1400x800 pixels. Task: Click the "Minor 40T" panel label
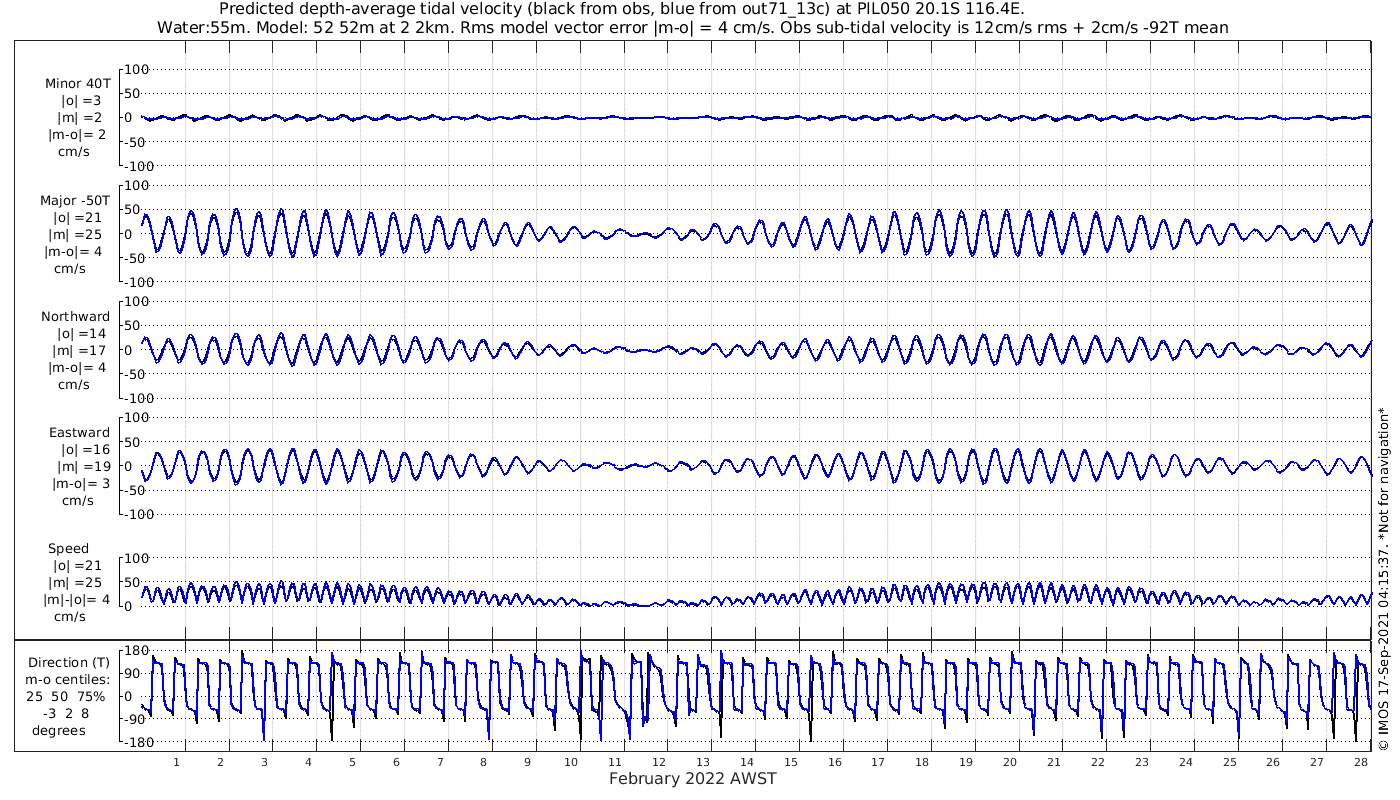78,83
